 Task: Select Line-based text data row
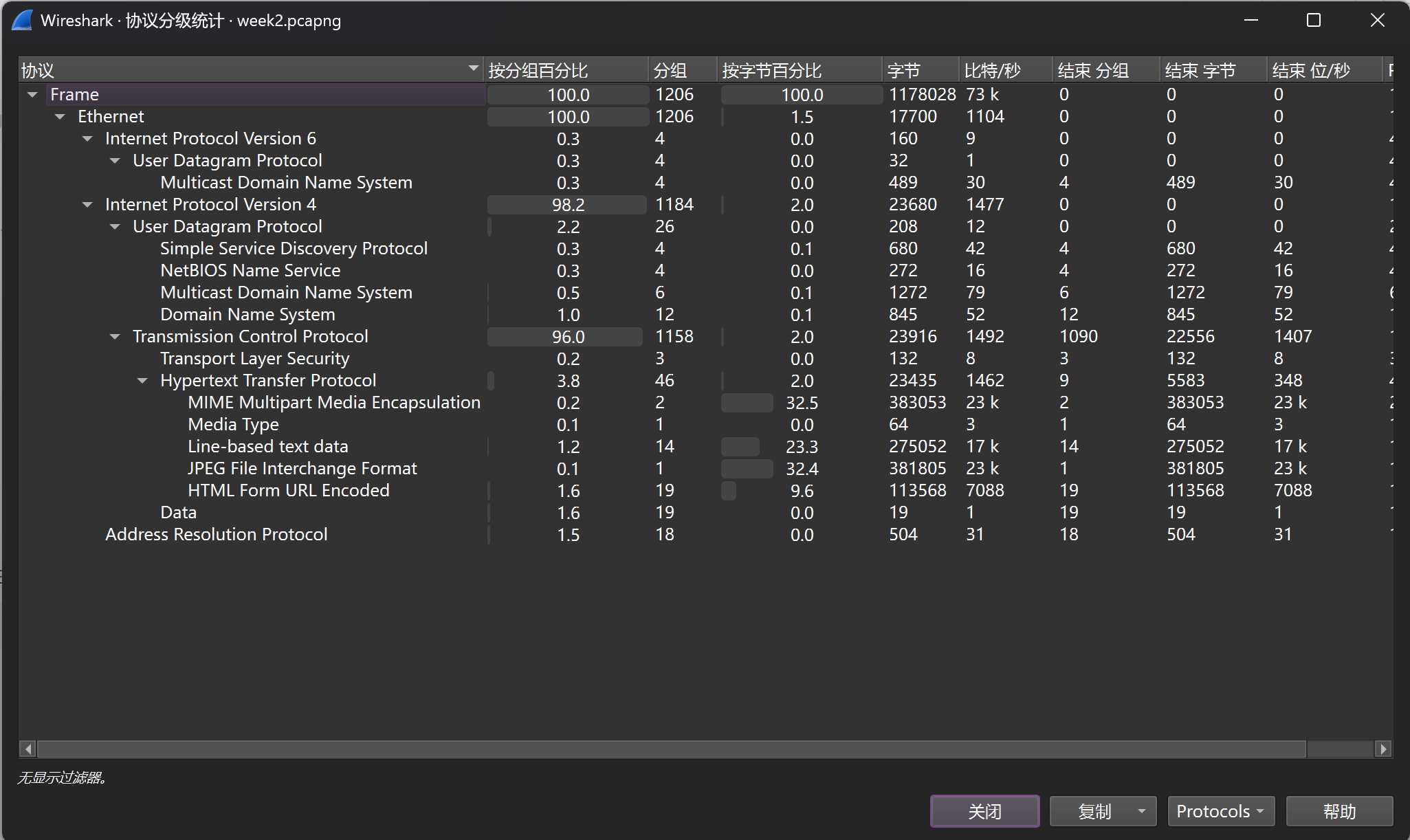(x=705, y=447)
